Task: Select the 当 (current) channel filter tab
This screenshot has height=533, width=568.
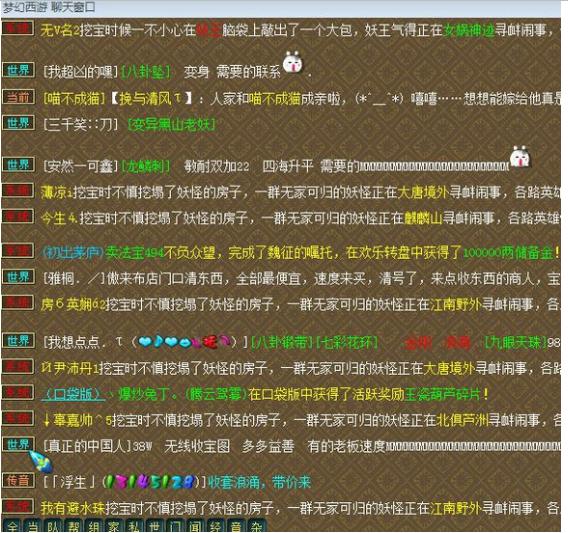Action: pyautogui.click(x=33, y=526)
